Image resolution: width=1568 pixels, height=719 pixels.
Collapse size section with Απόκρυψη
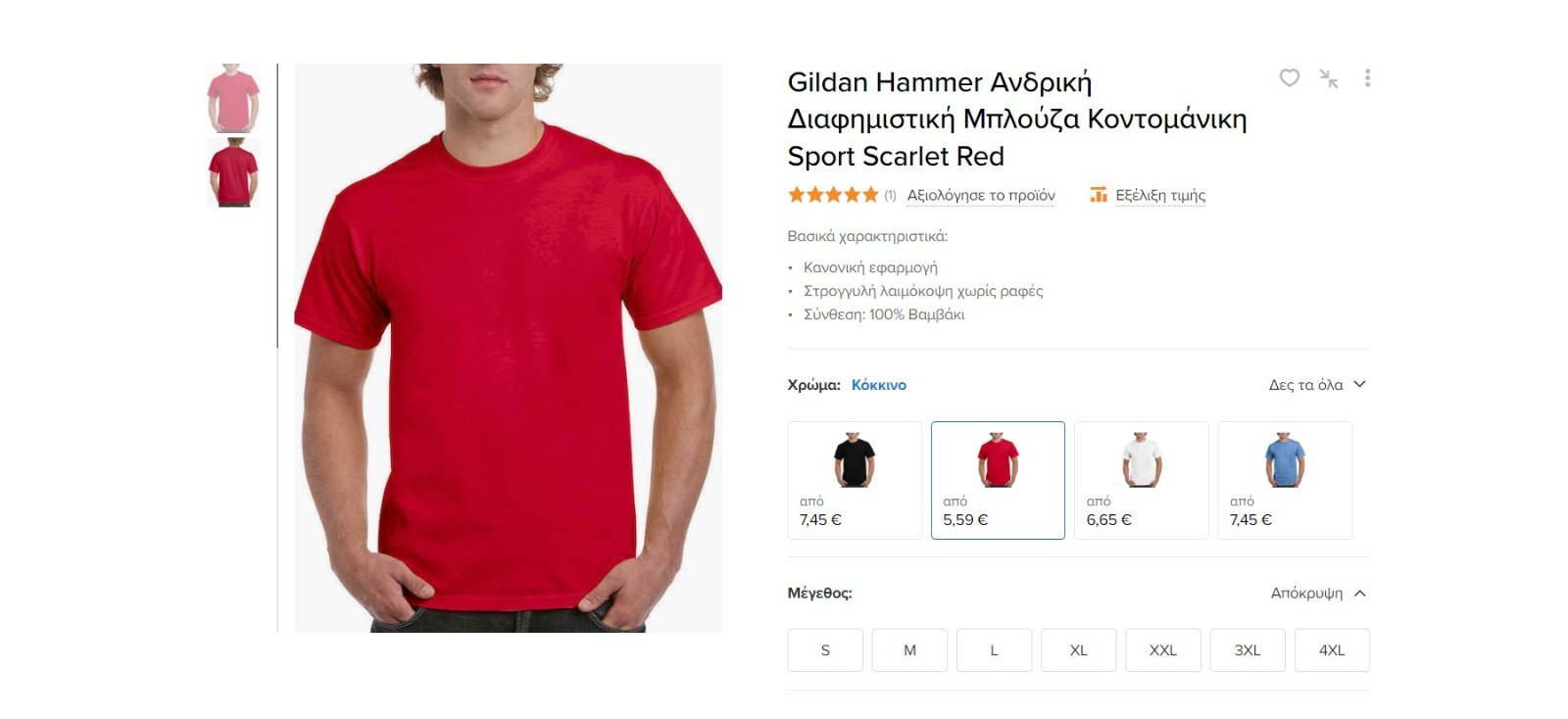click(1318, 593)
